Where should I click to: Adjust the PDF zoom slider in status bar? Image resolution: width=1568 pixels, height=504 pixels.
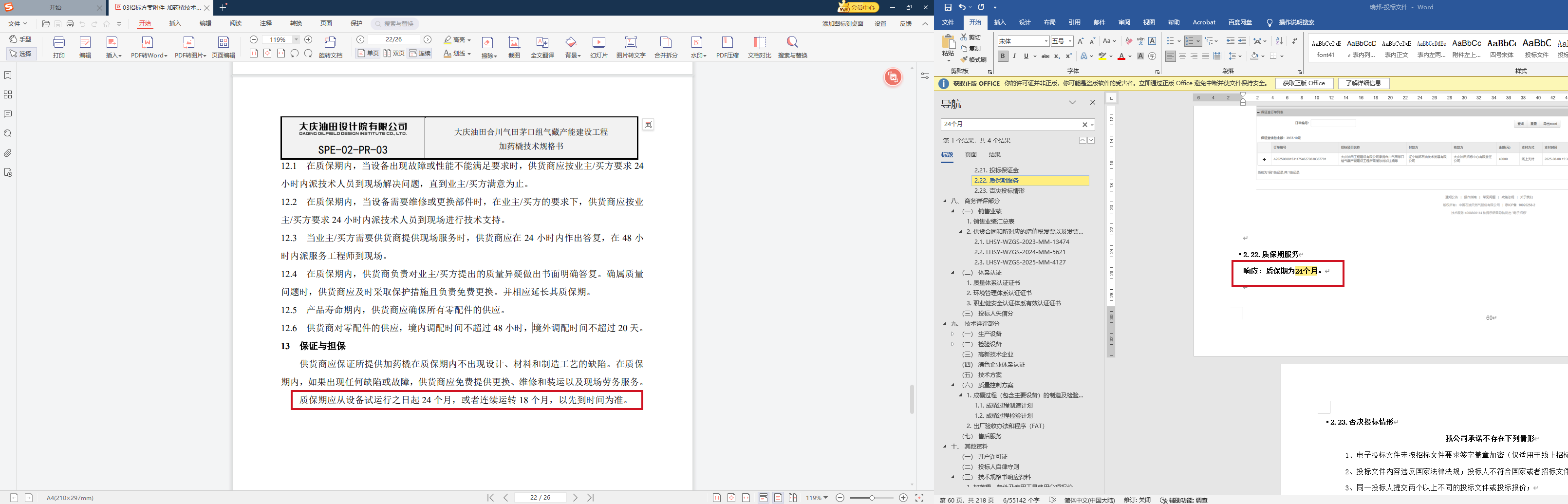[872, 498]
